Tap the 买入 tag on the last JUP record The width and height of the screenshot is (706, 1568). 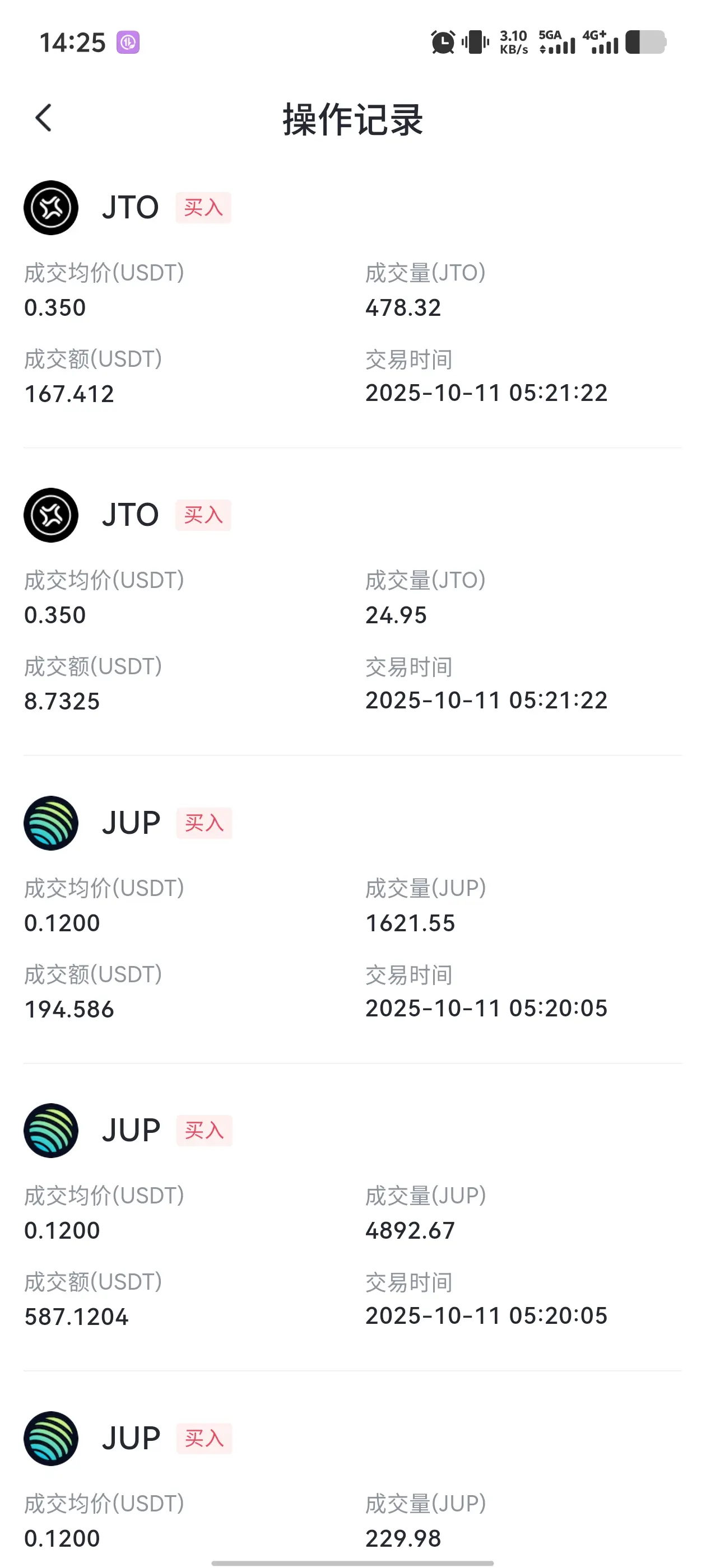tap(204, 1438)
